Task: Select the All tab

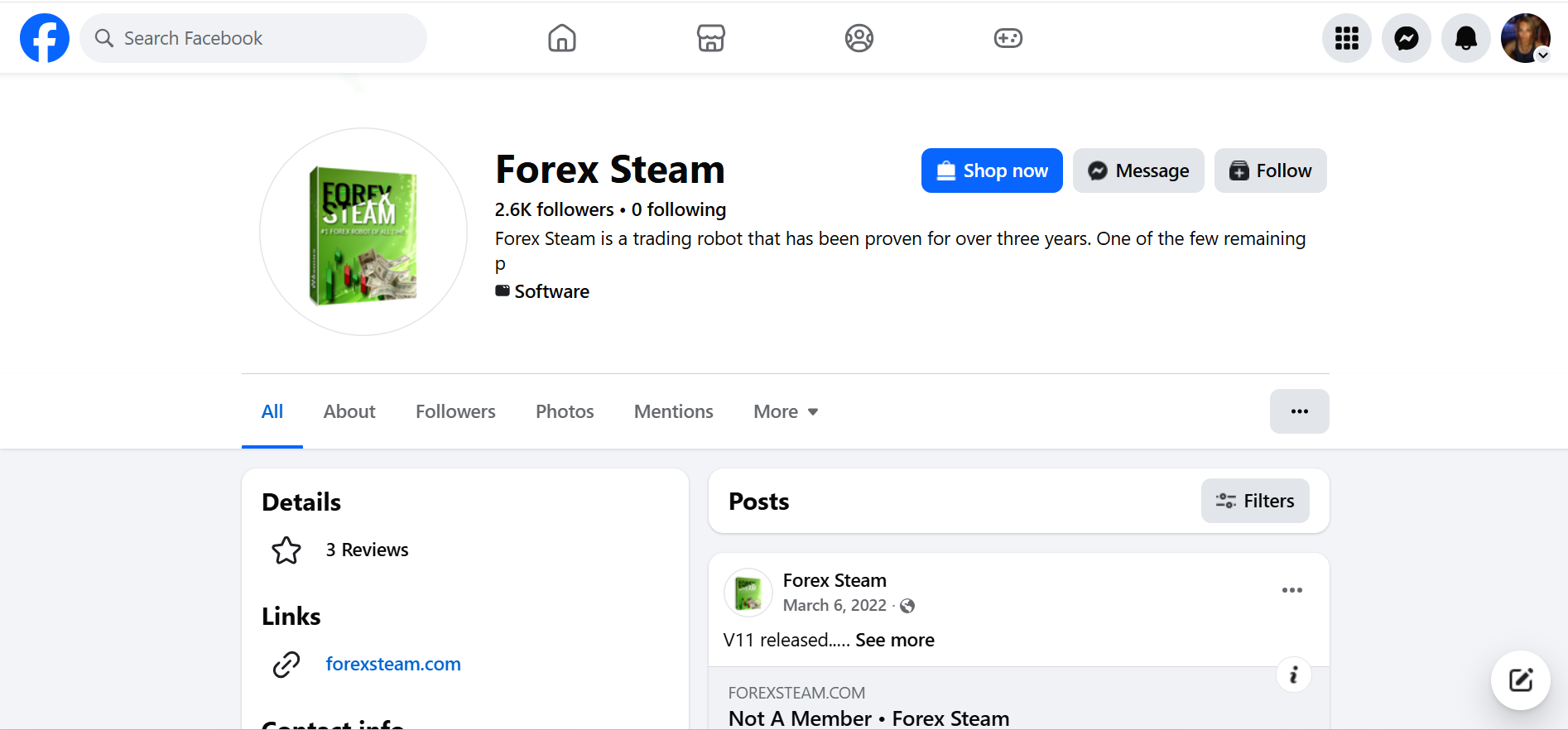Action: point(272,411)
